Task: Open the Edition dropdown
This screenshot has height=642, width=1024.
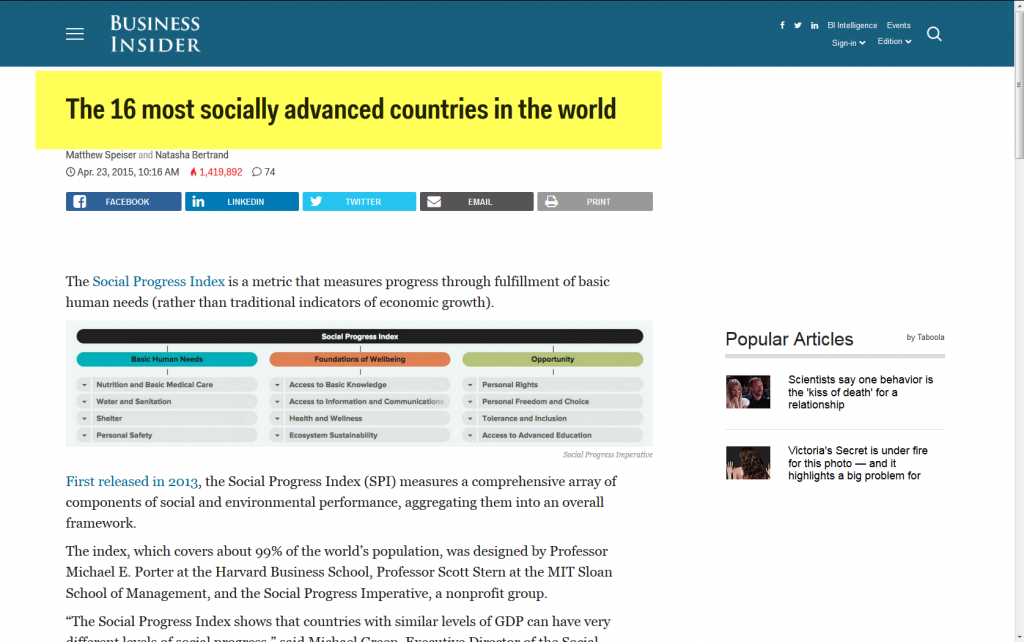Action: pyautogui.click(x=894, y=42)
